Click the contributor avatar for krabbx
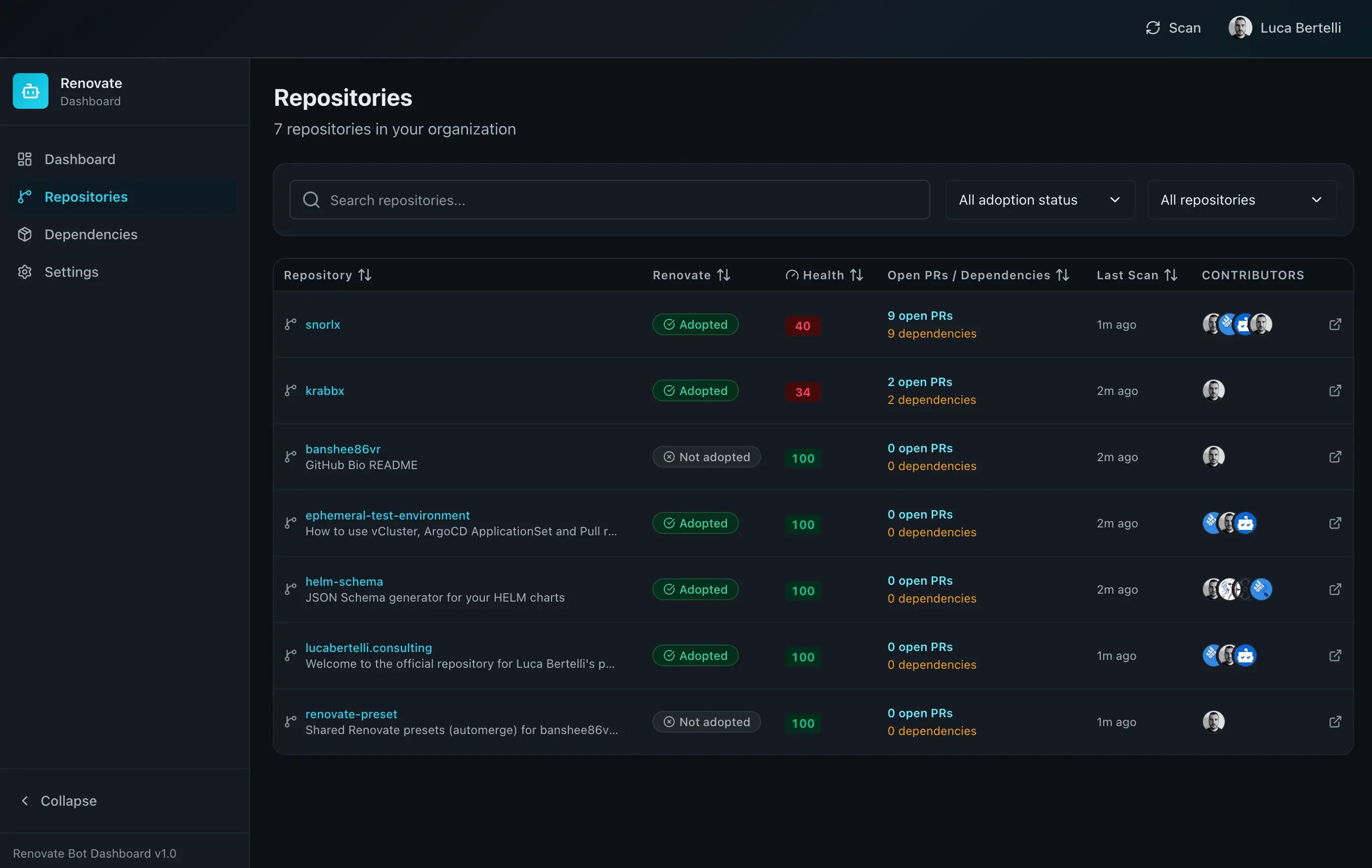 click(x=1214, y=391)
